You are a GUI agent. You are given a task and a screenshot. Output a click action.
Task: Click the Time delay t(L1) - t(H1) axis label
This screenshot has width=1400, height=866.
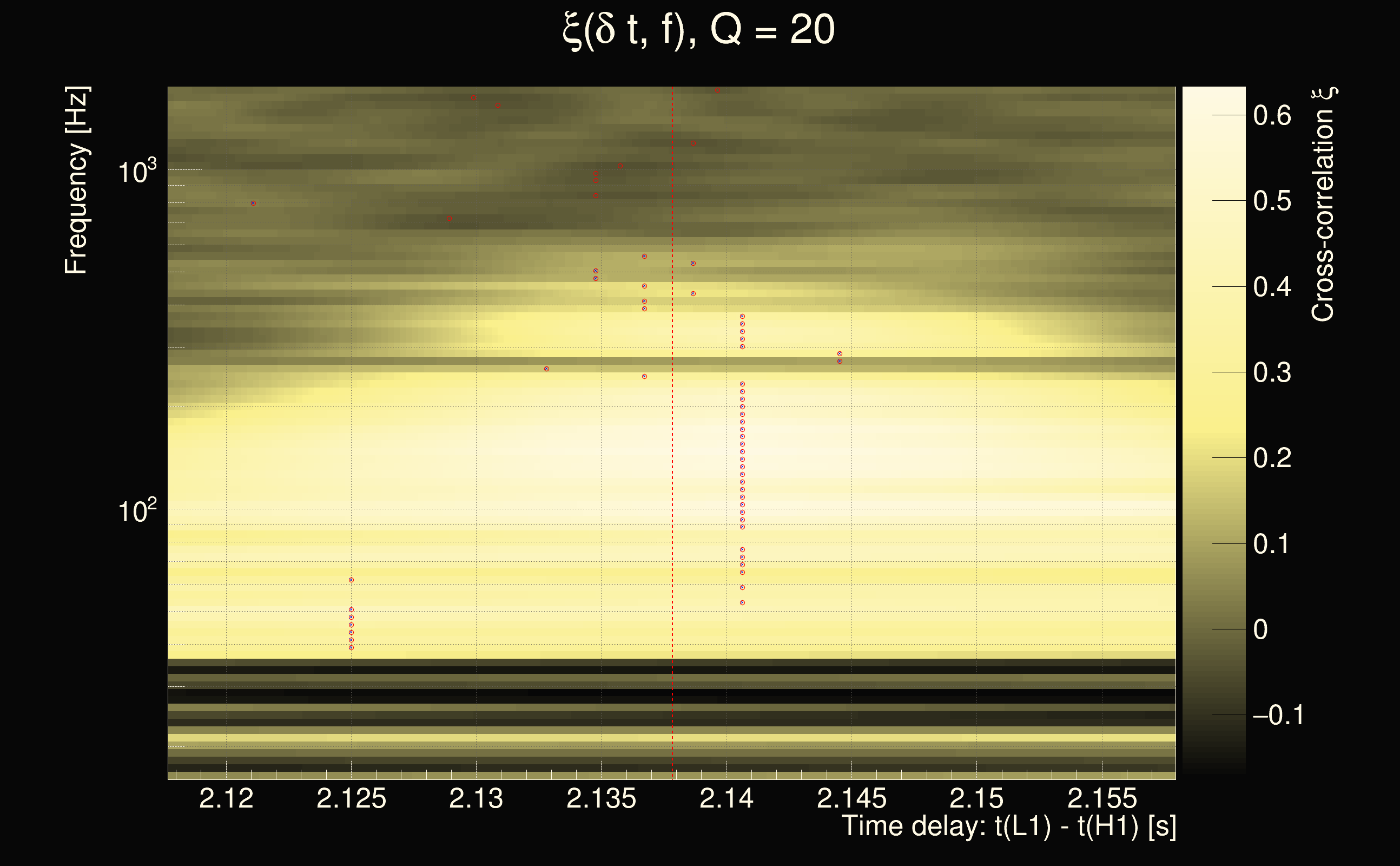pyautogui.click(x=1008, y=826)
